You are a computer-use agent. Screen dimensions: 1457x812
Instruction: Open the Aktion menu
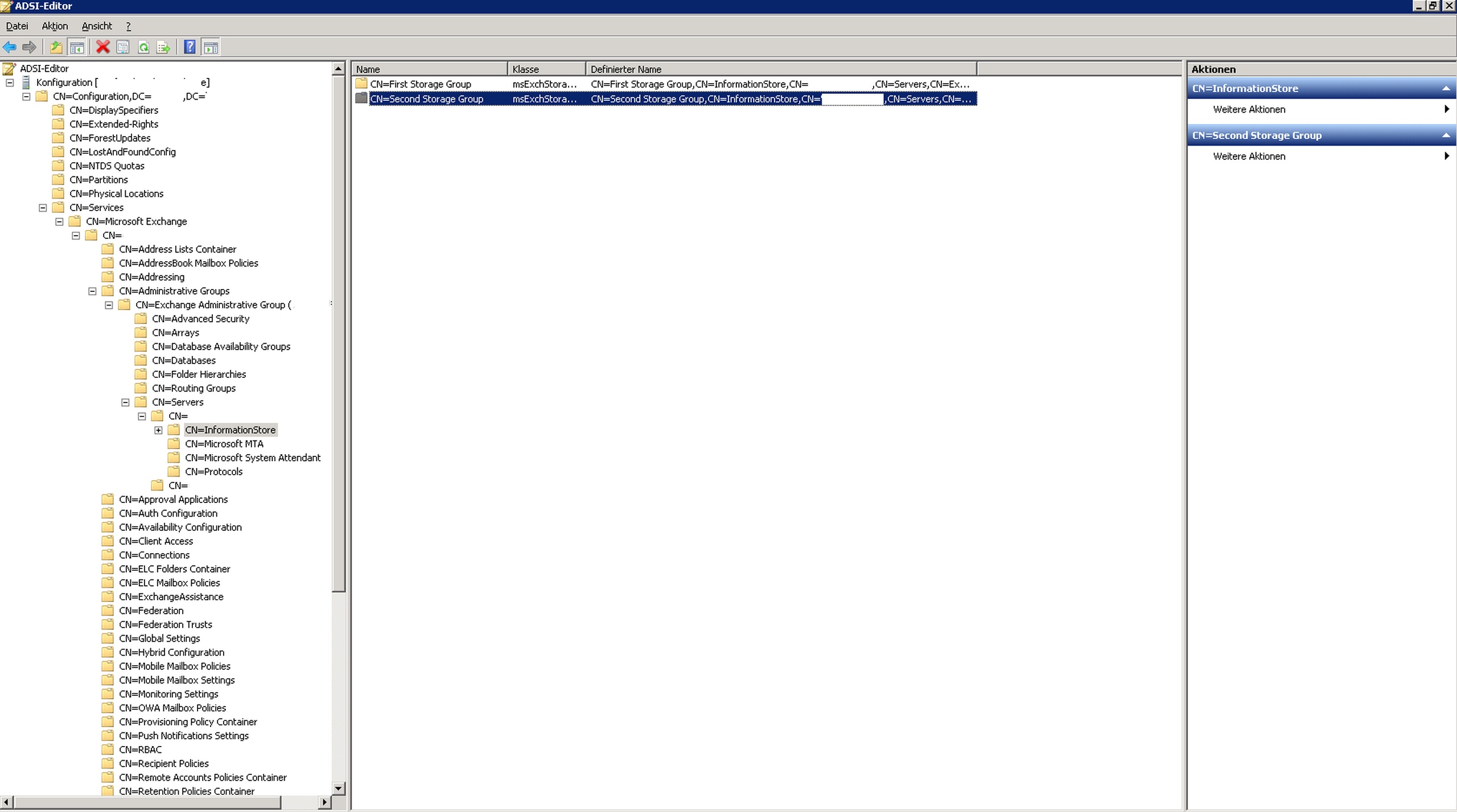55,26
